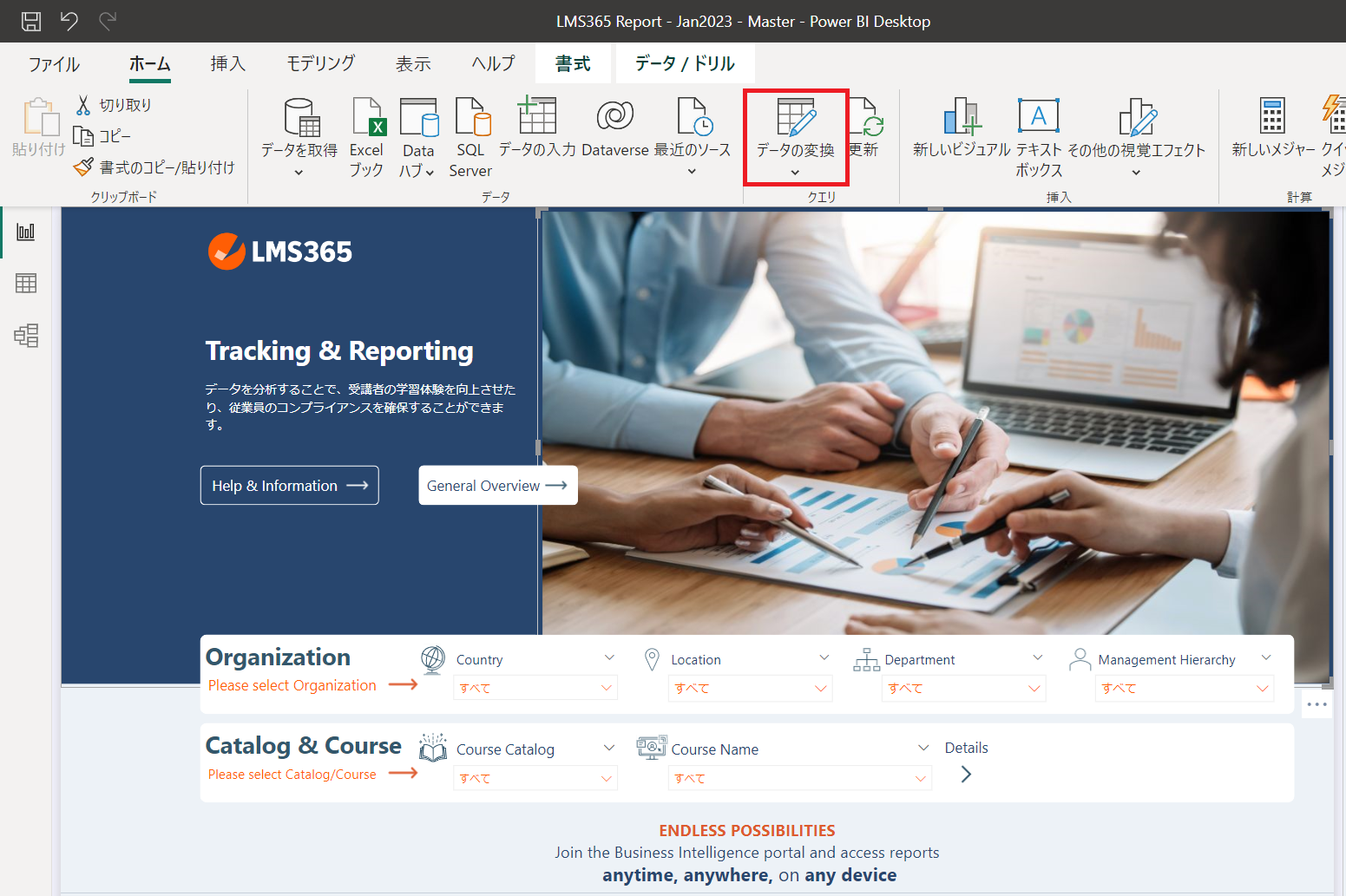Copy selection with コピー
The width and height of the screenshot is (1346, 896).
tap(102, 136)
